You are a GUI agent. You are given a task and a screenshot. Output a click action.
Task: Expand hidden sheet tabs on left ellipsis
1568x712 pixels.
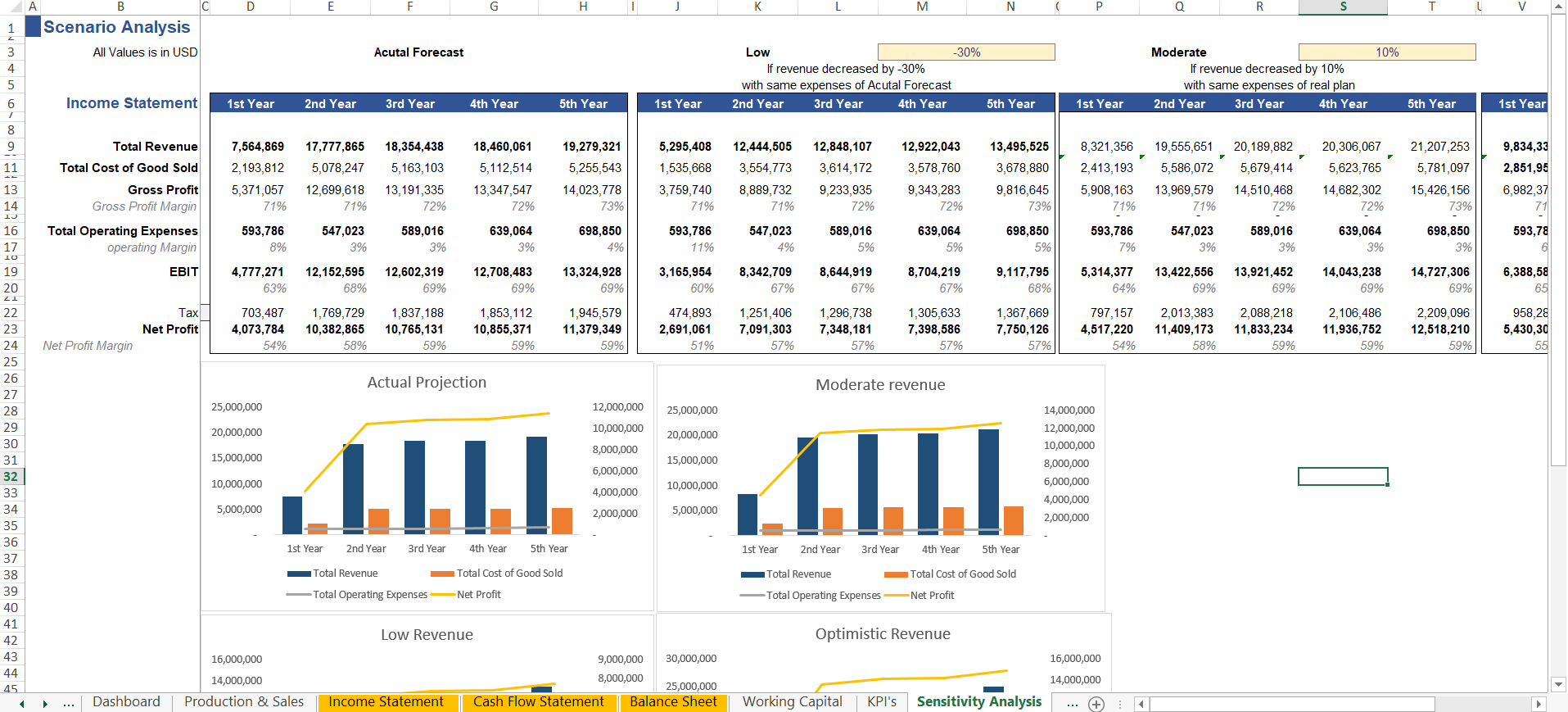(x=69, y=703)
